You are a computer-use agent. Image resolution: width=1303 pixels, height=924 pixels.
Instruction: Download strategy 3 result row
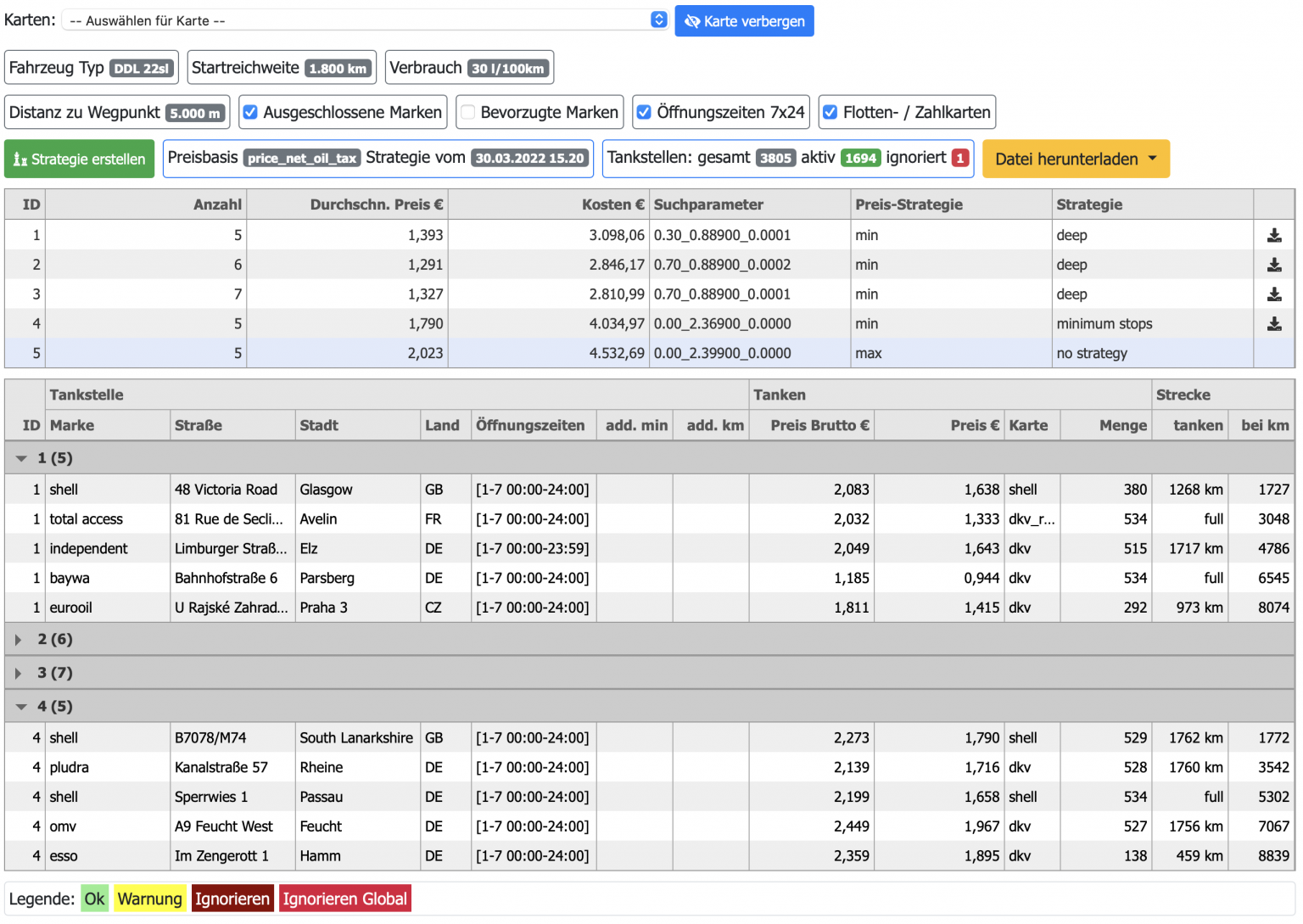(x=1274, y=294)
